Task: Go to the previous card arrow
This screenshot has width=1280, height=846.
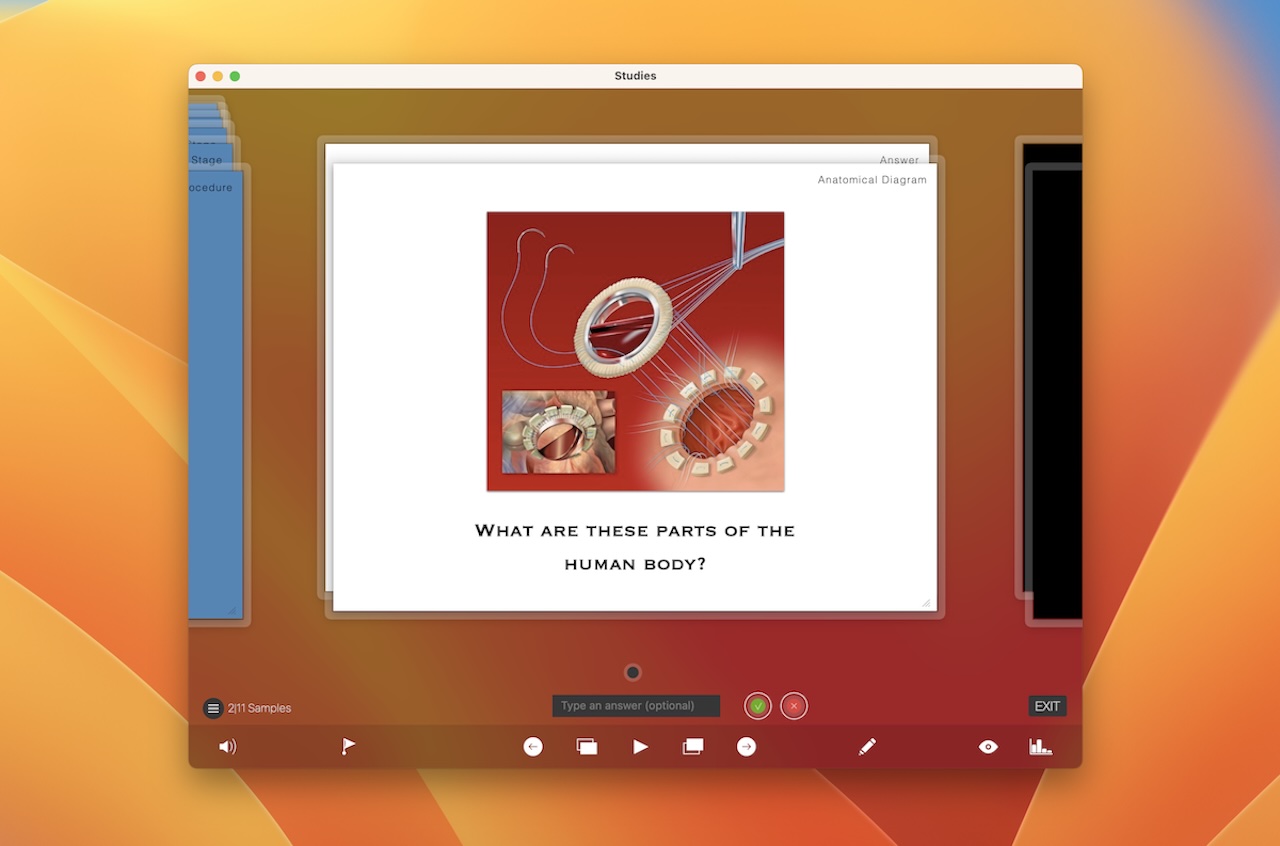Action: pos(533,746)
